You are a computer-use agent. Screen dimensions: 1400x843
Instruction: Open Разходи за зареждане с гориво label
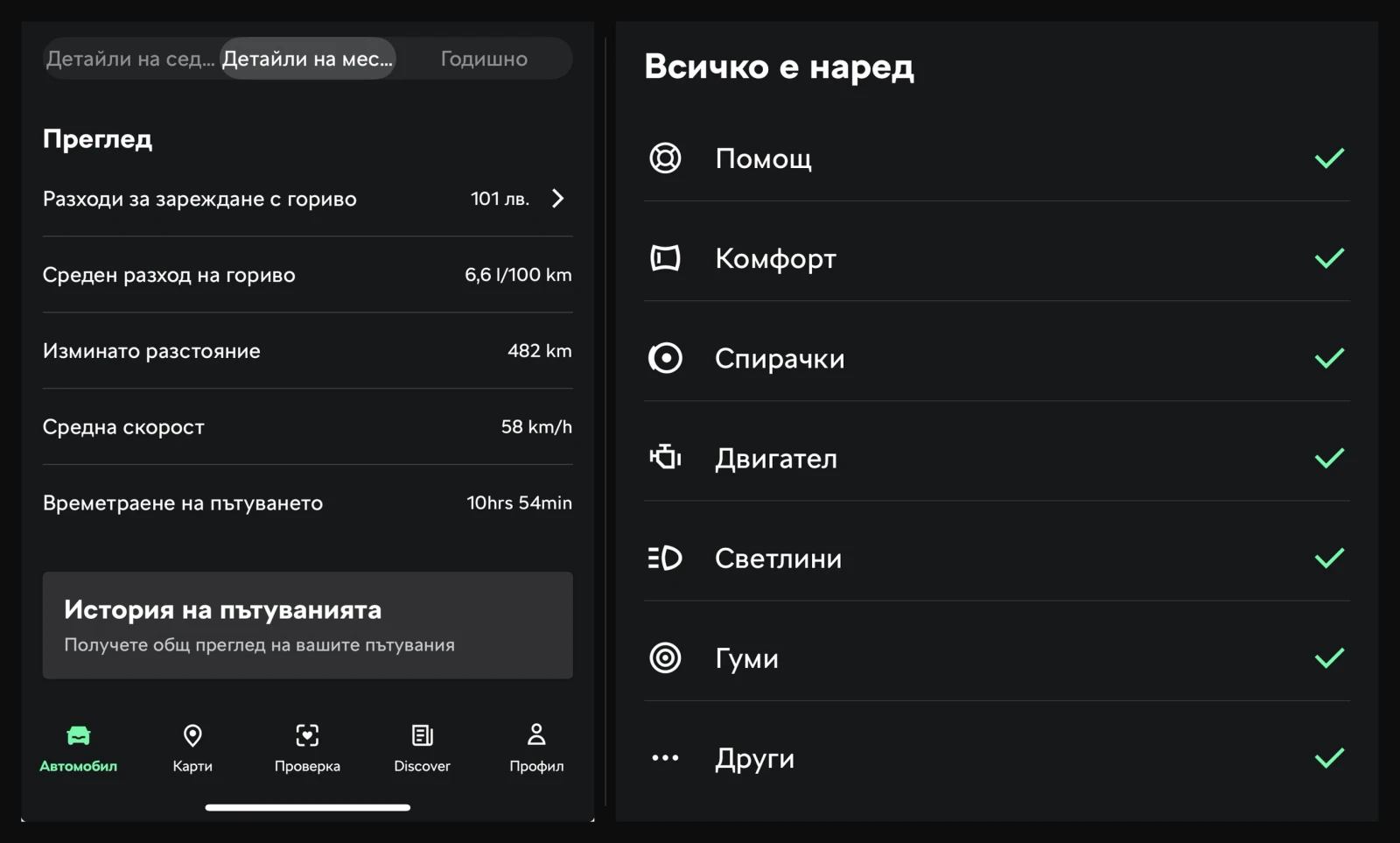pyautogui.click(x=199, y=199)
